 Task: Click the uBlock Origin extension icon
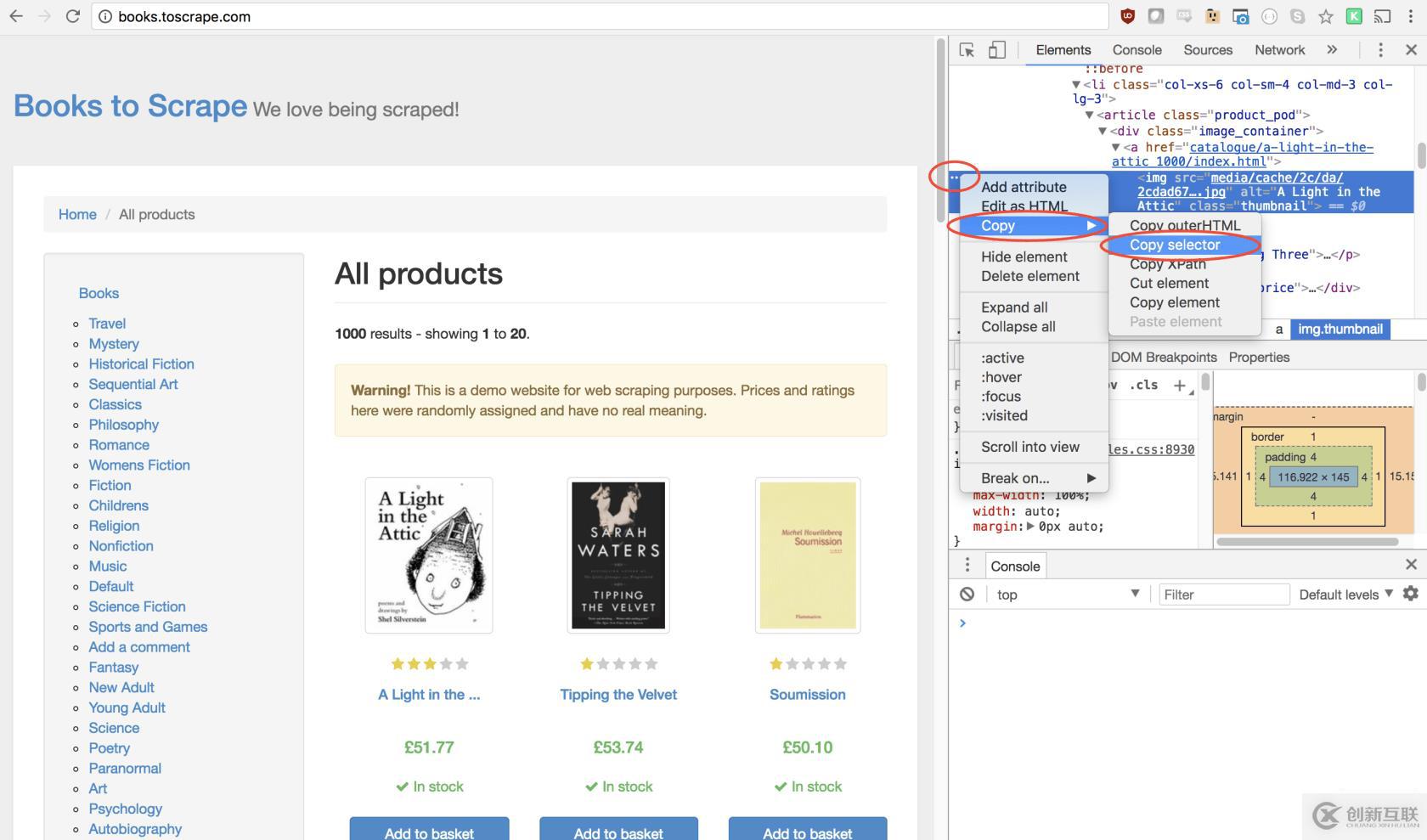(1127, 16)
